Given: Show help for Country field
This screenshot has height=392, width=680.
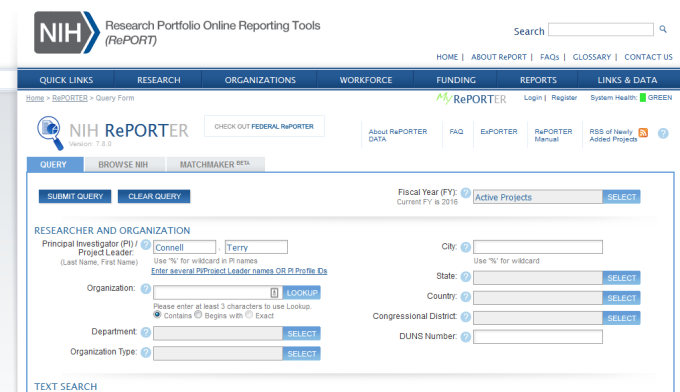Looking at the screenshot, I should pyautogui.click(x=466, y=297).
